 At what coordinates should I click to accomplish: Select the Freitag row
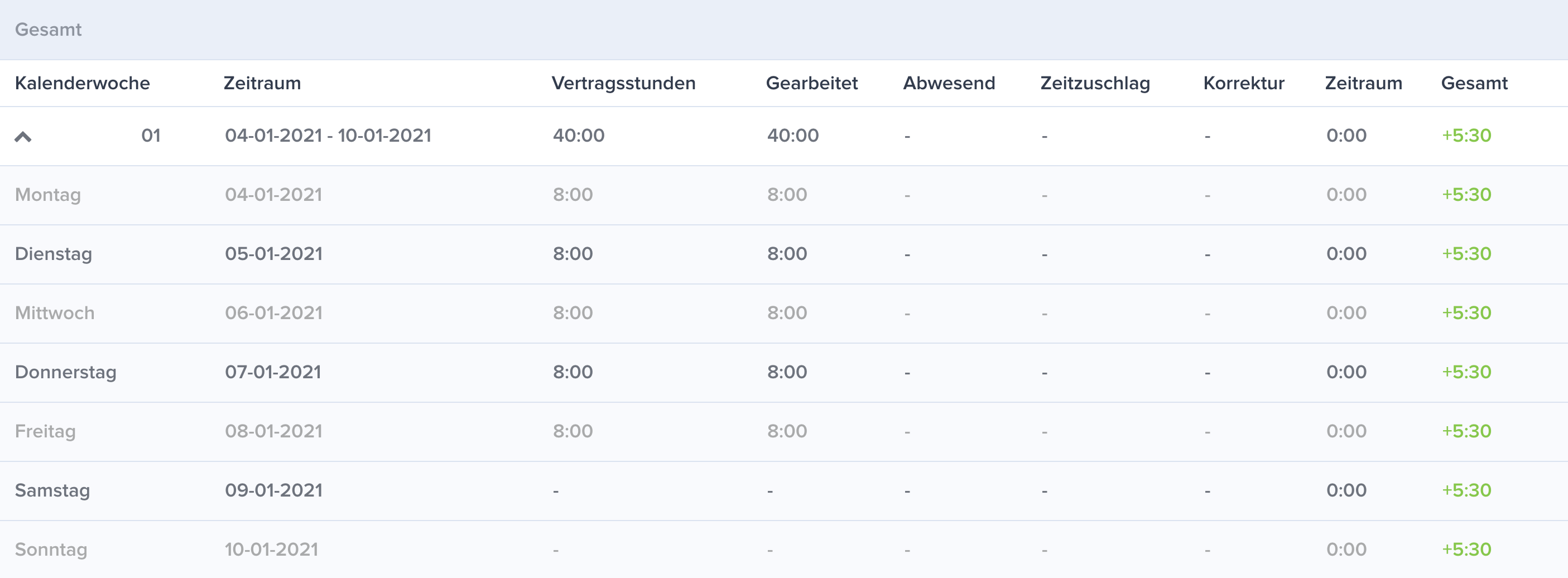tap(784, 431)
